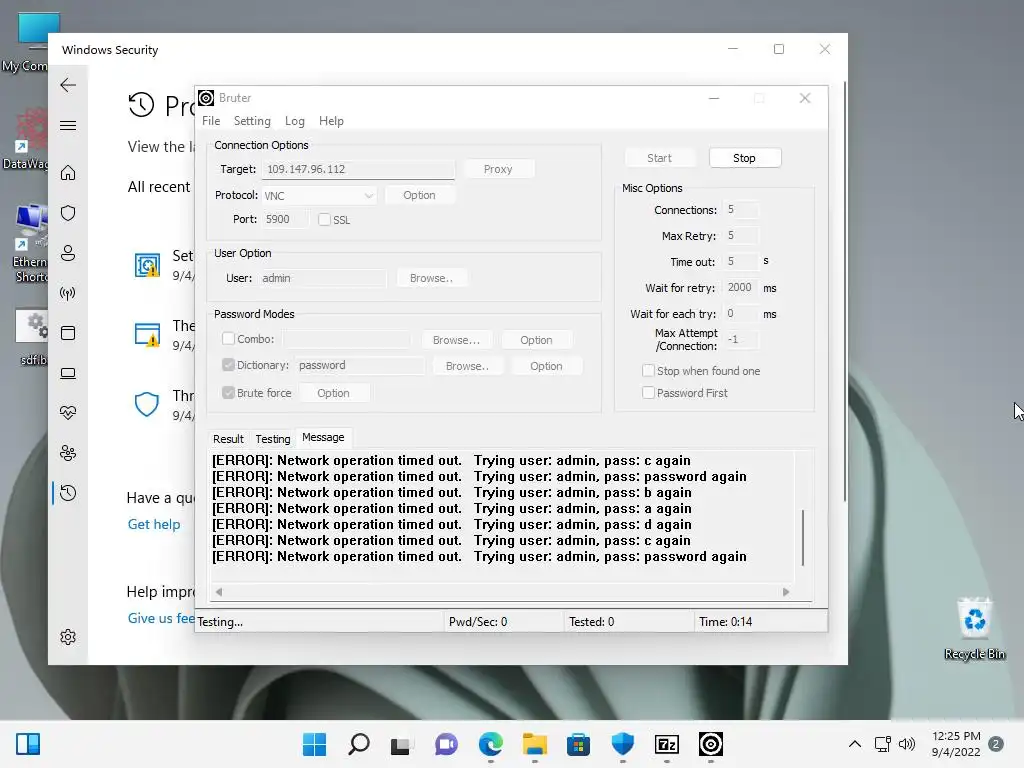Click the horizontal scrollbar left arrow
Viewport: 1024px width, 768px height.
pyautogui.click(x=219, y=592)
